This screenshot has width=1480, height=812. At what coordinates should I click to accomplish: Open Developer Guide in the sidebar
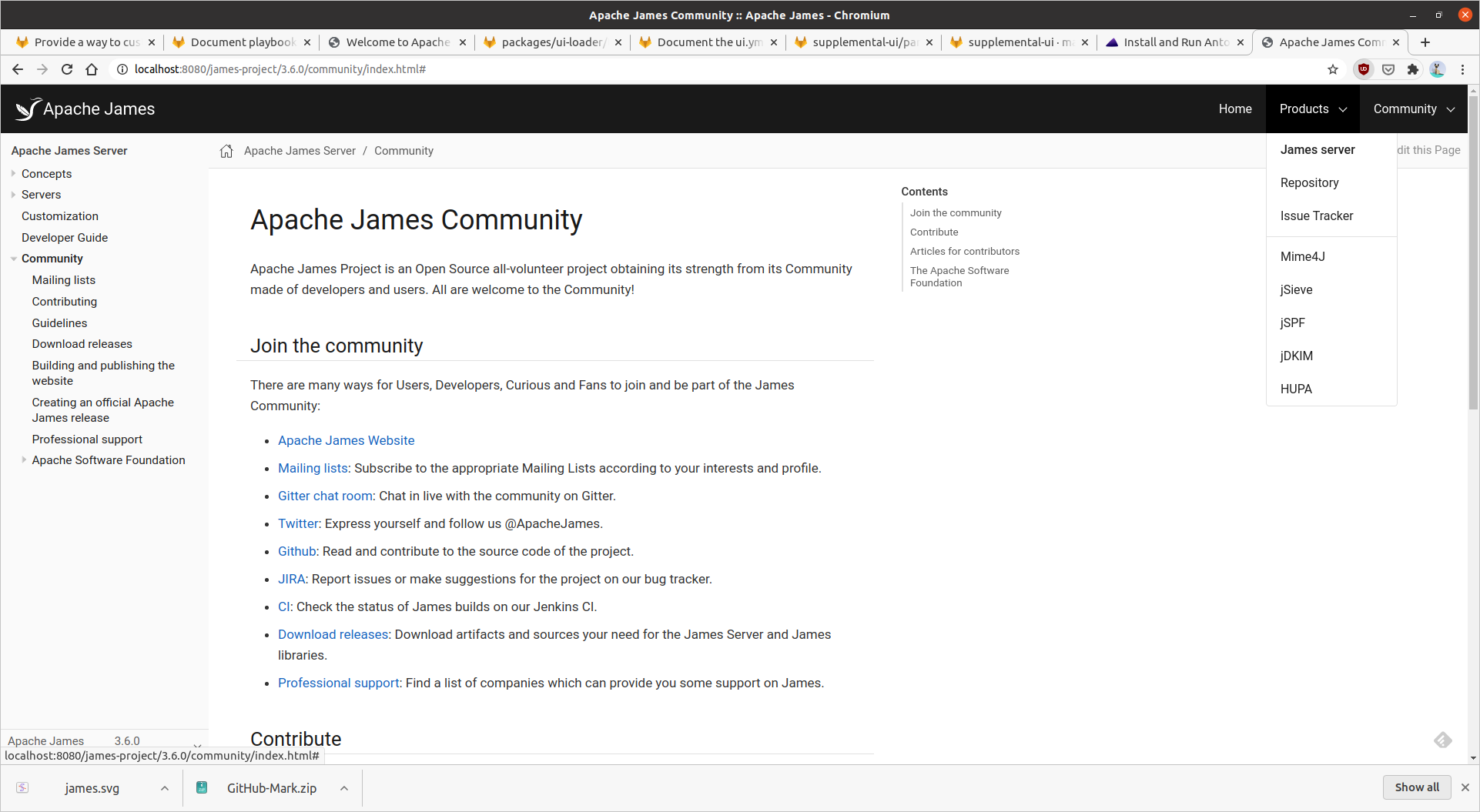tap(65, 238)
